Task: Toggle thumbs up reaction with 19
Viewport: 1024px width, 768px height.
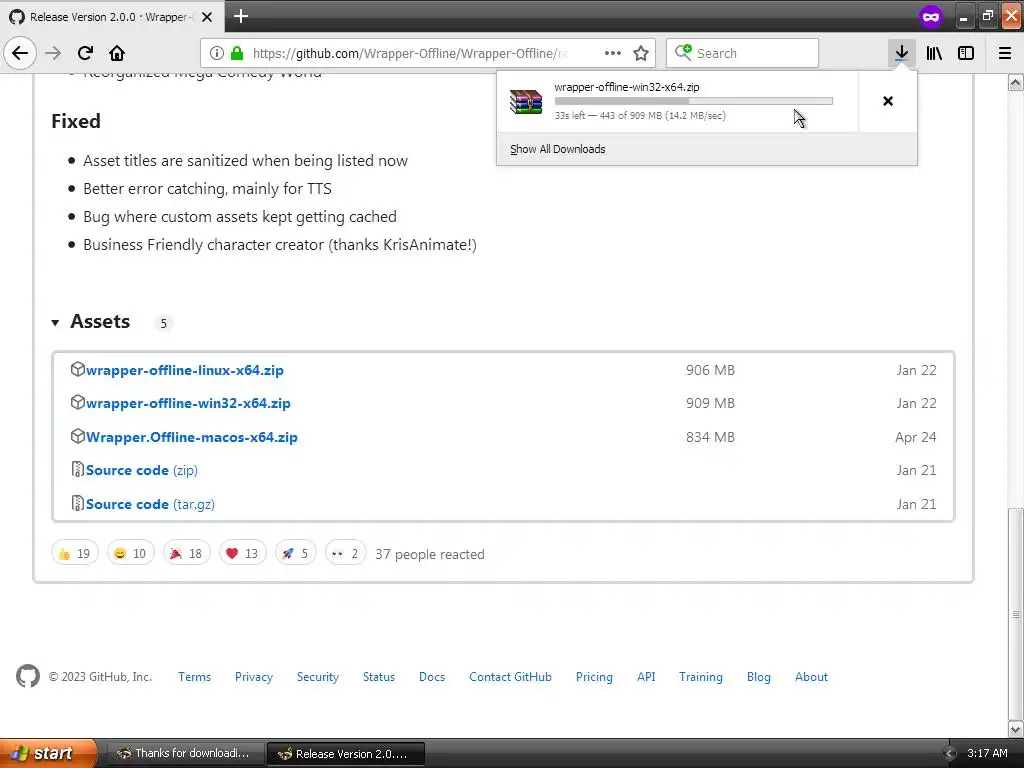Action: [74, 553]
